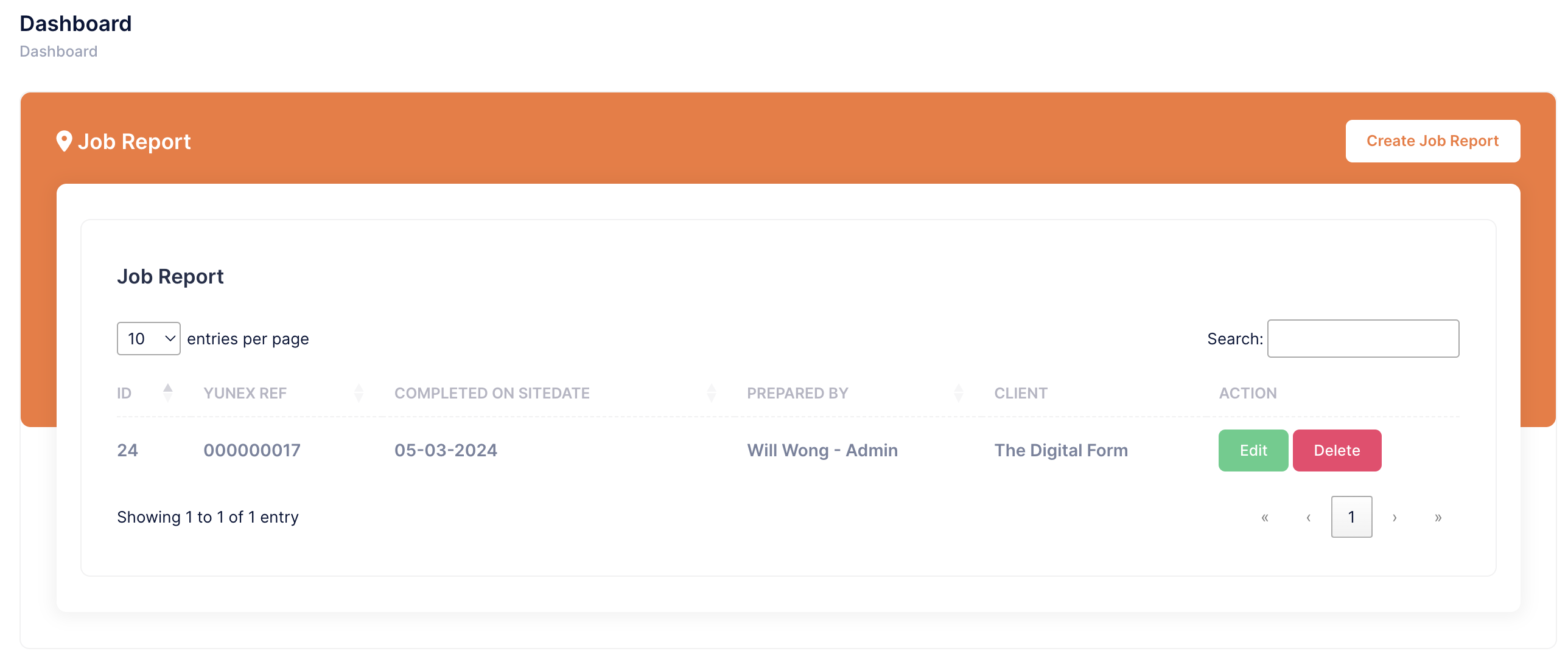Screen dimensions: 1568x668
Task: Click Create Job Report button
Action: click(x=1432, y=141)
